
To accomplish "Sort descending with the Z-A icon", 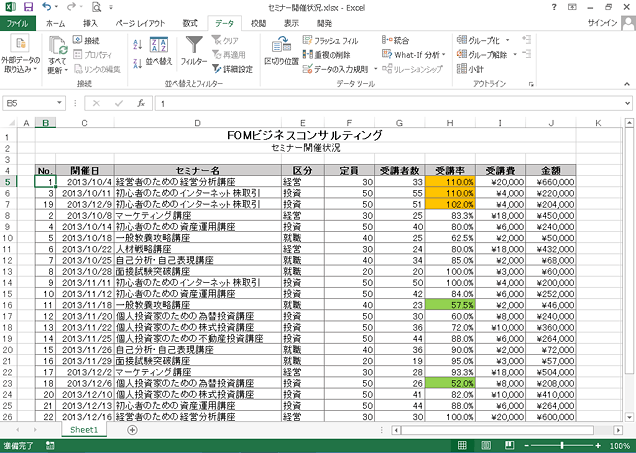I will tap(138, 63).
